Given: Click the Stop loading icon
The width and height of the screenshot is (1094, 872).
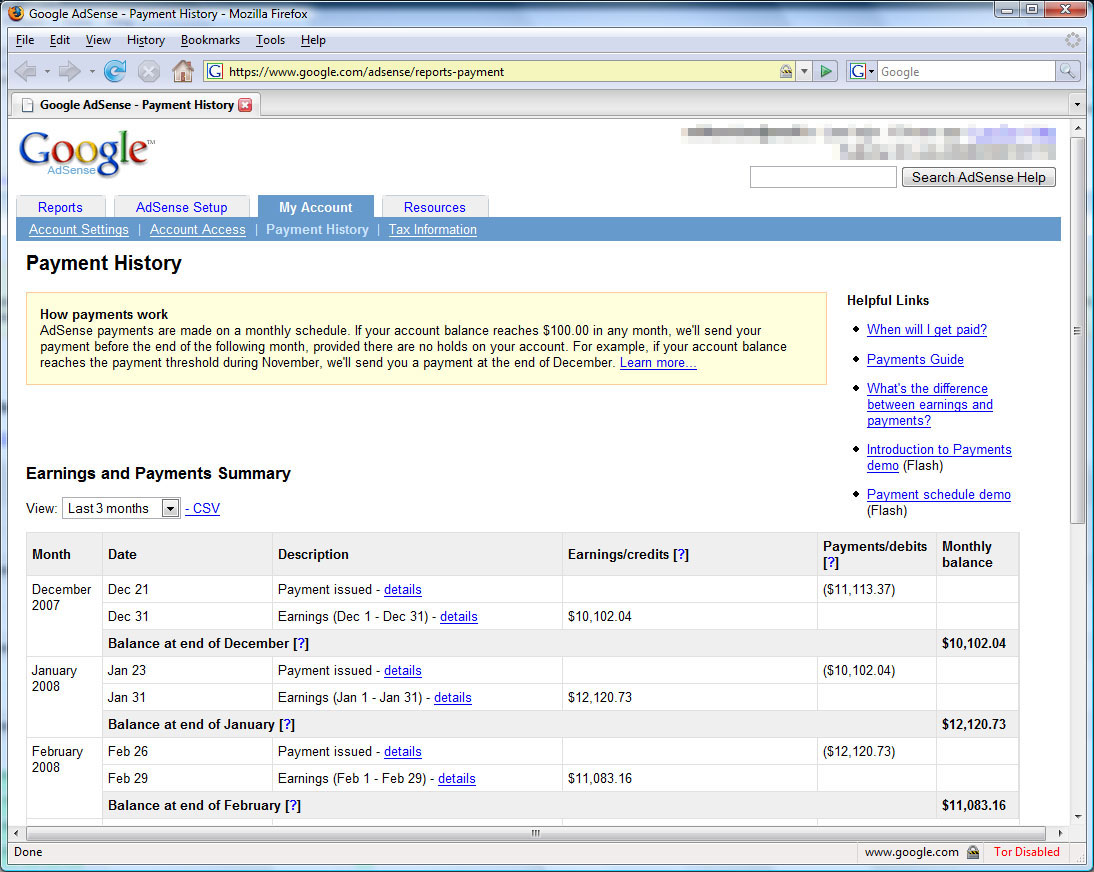Looking at the screenshot, I should pos(149,71).
